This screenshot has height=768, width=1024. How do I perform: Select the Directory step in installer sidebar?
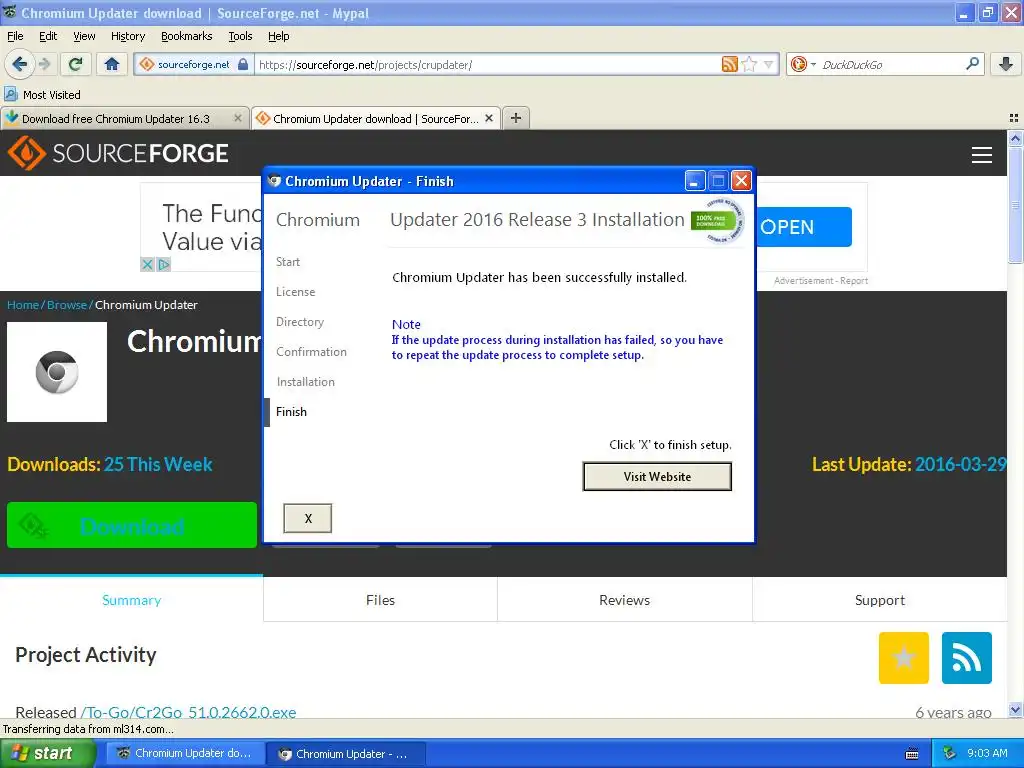(x=300, y=322)
